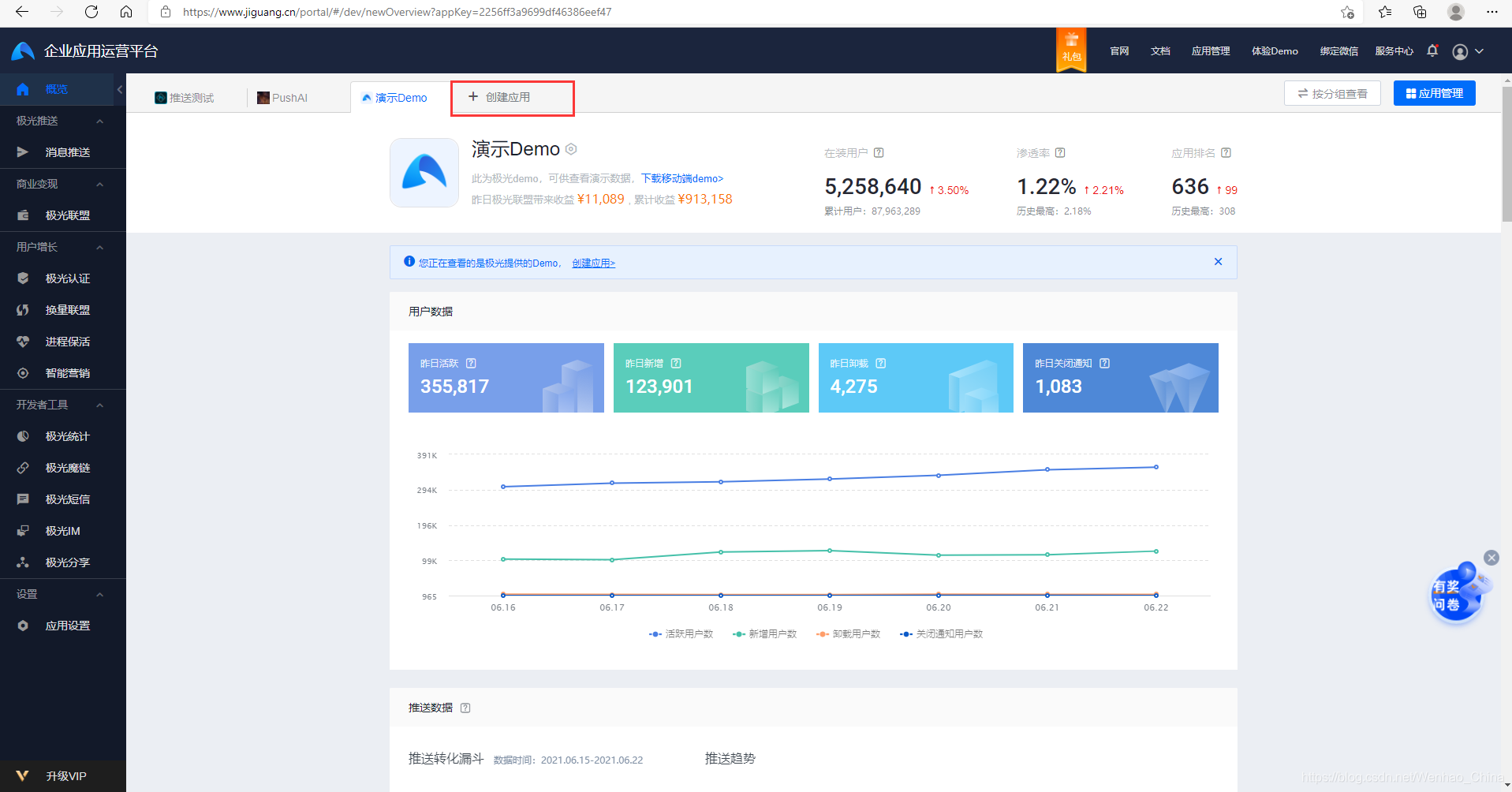Collapse the 商业变现 sidebar section
This screenshot has height=792, width=1512.
click(100, 184)
